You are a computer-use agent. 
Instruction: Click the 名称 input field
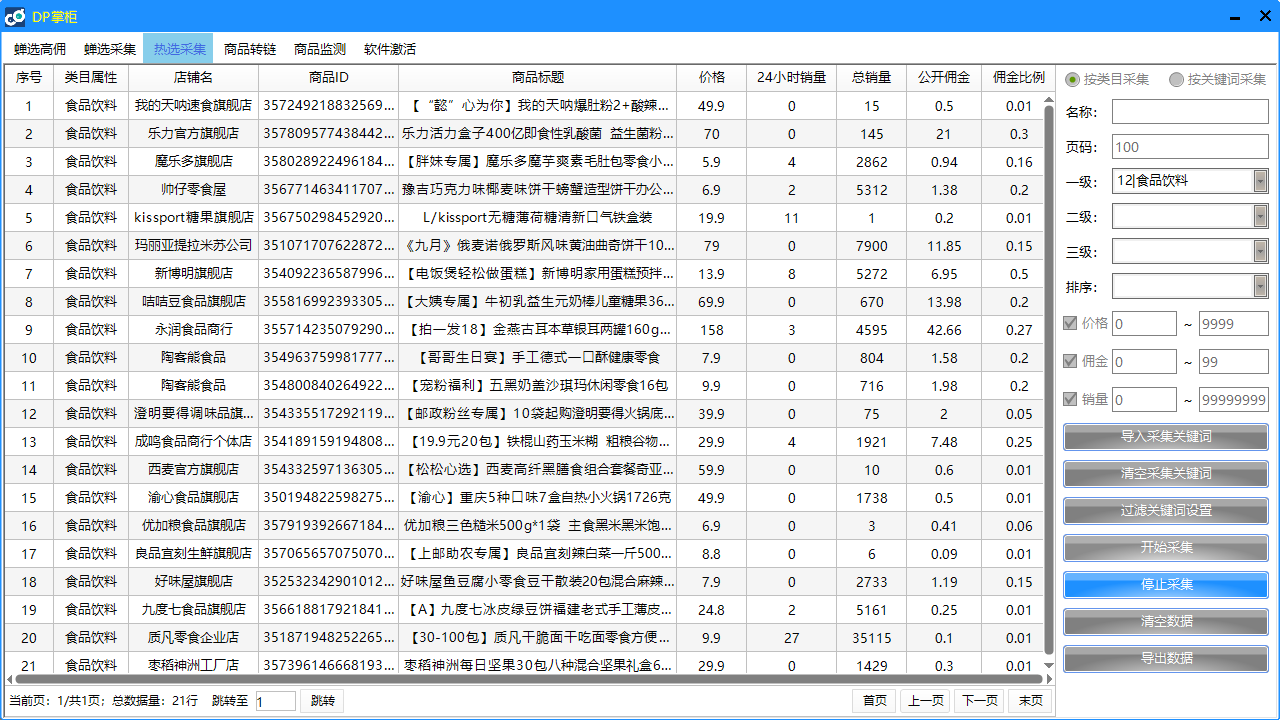point(1190,111)
